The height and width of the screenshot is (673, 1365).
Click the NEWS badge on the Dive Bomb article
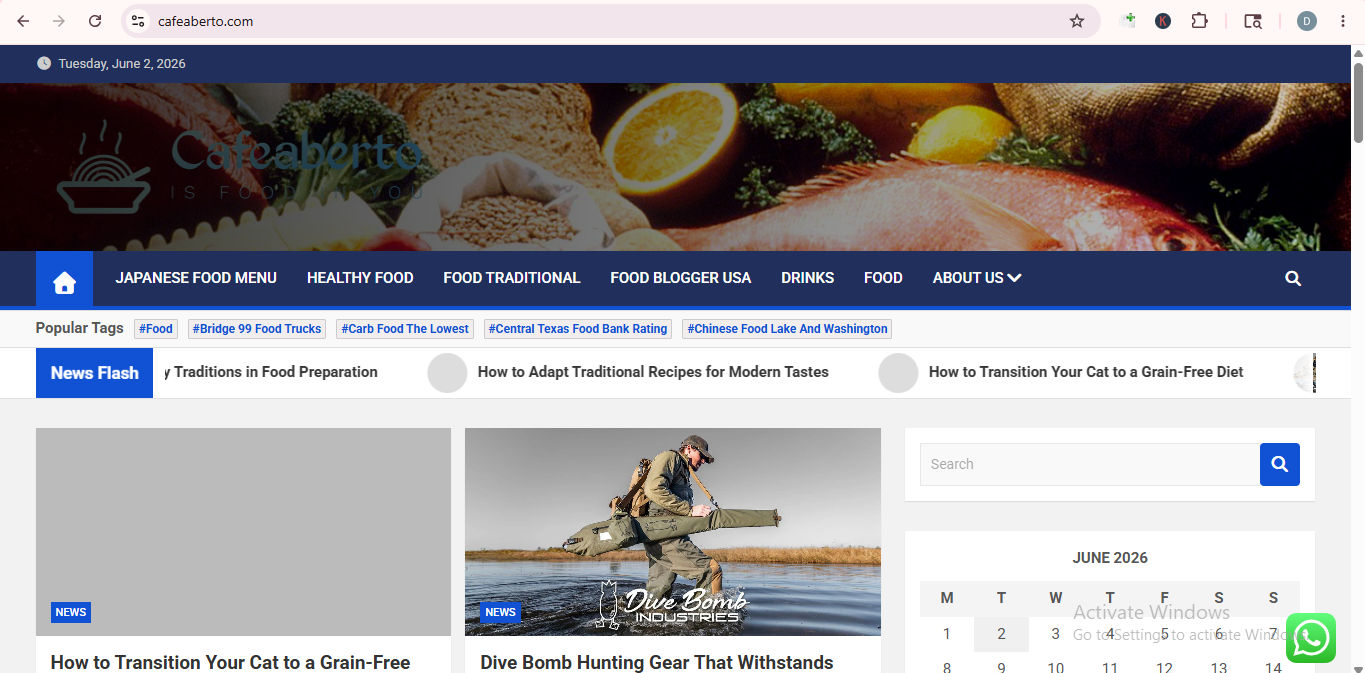pyautogui.click(x=500, y=612)
